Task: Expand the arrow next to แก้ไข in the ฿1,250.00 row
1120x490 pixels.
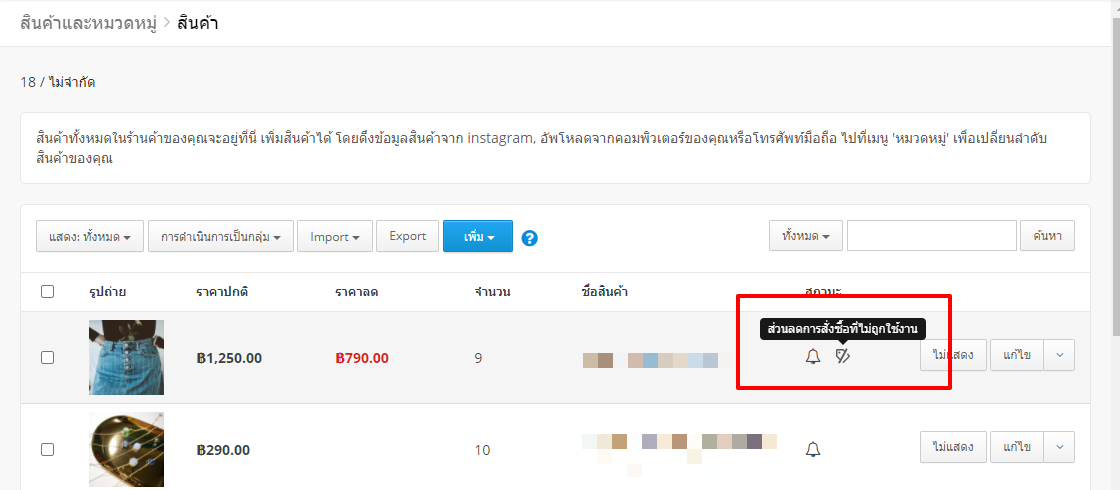Action: [1059, 355]
